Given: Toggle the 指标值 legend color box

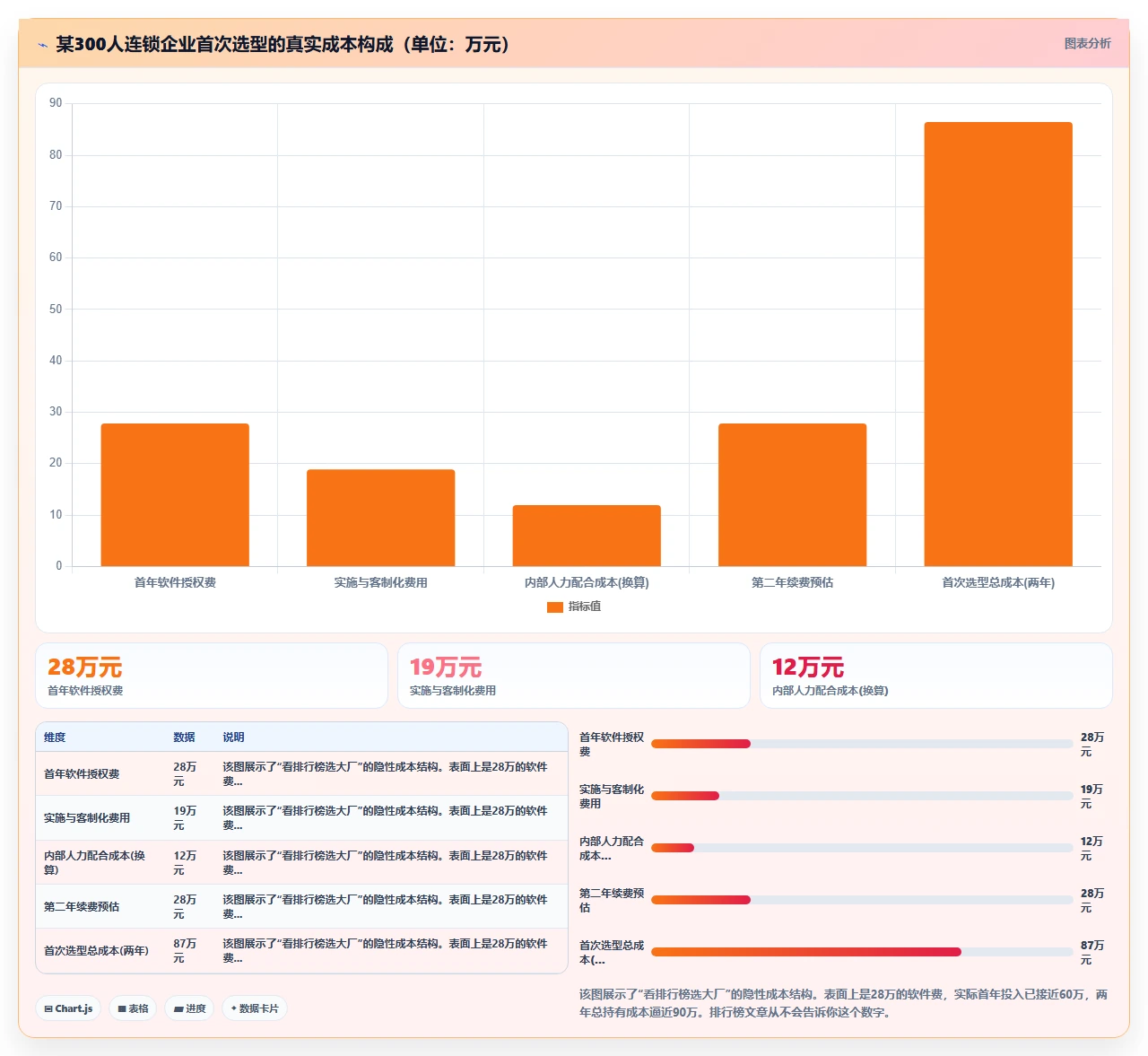Looking at the screenshot, I should point(555,607).
